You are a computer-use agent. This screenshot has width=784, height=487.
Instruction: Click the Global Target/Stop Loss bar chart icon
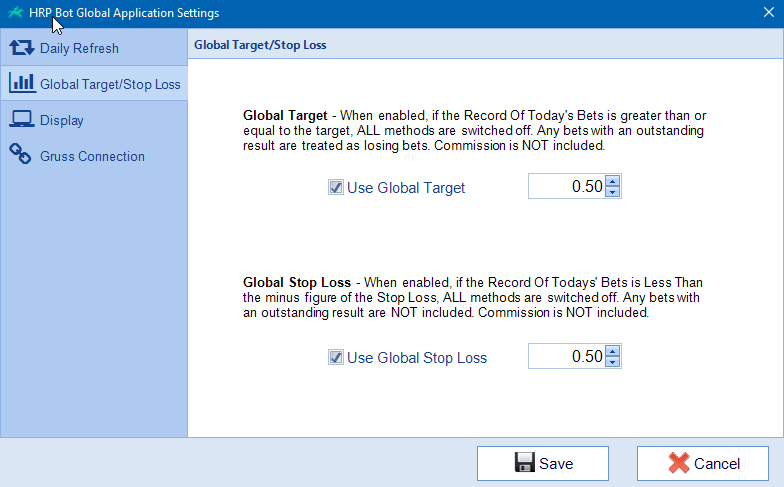(x=22, y=84)
